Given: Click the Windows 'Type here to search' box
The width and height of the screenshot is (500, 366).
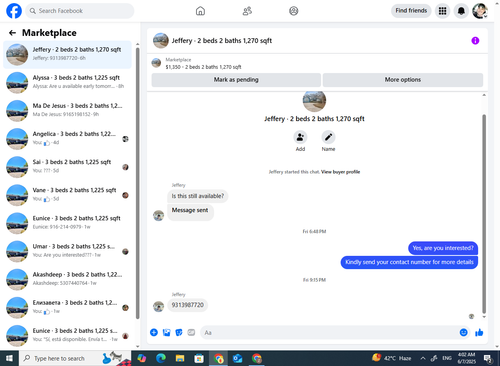Looking at the screenshot, I should tap(75, 358).
